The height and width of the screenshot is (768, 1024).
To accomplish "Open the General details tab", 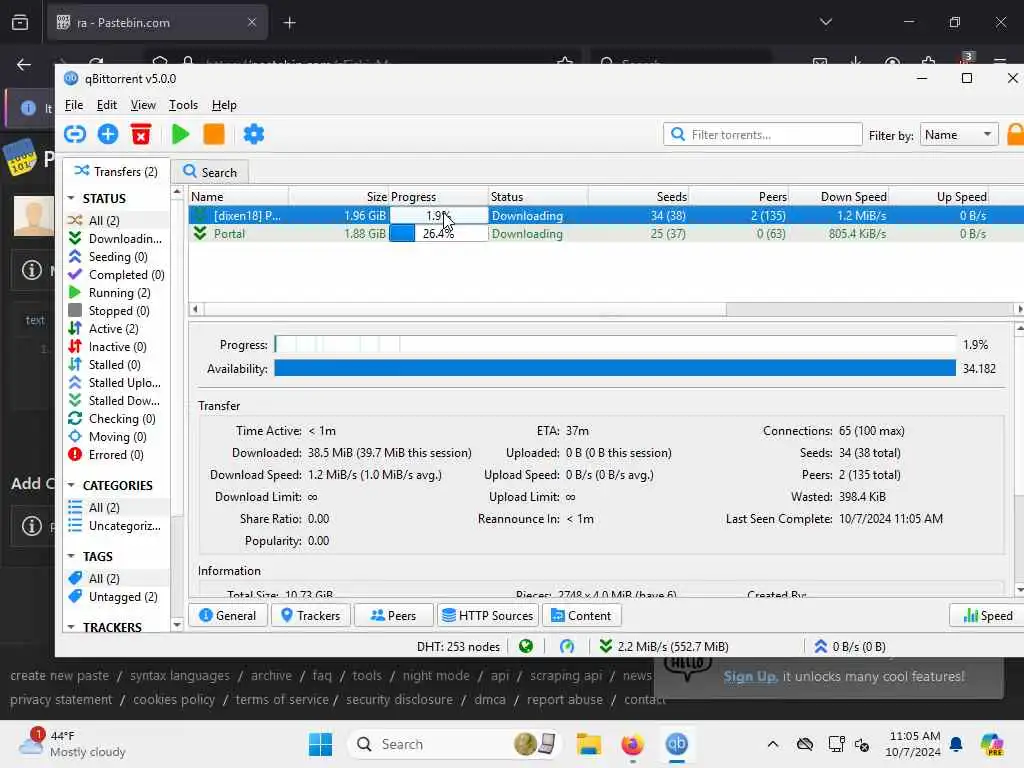I will coord(228,616).
